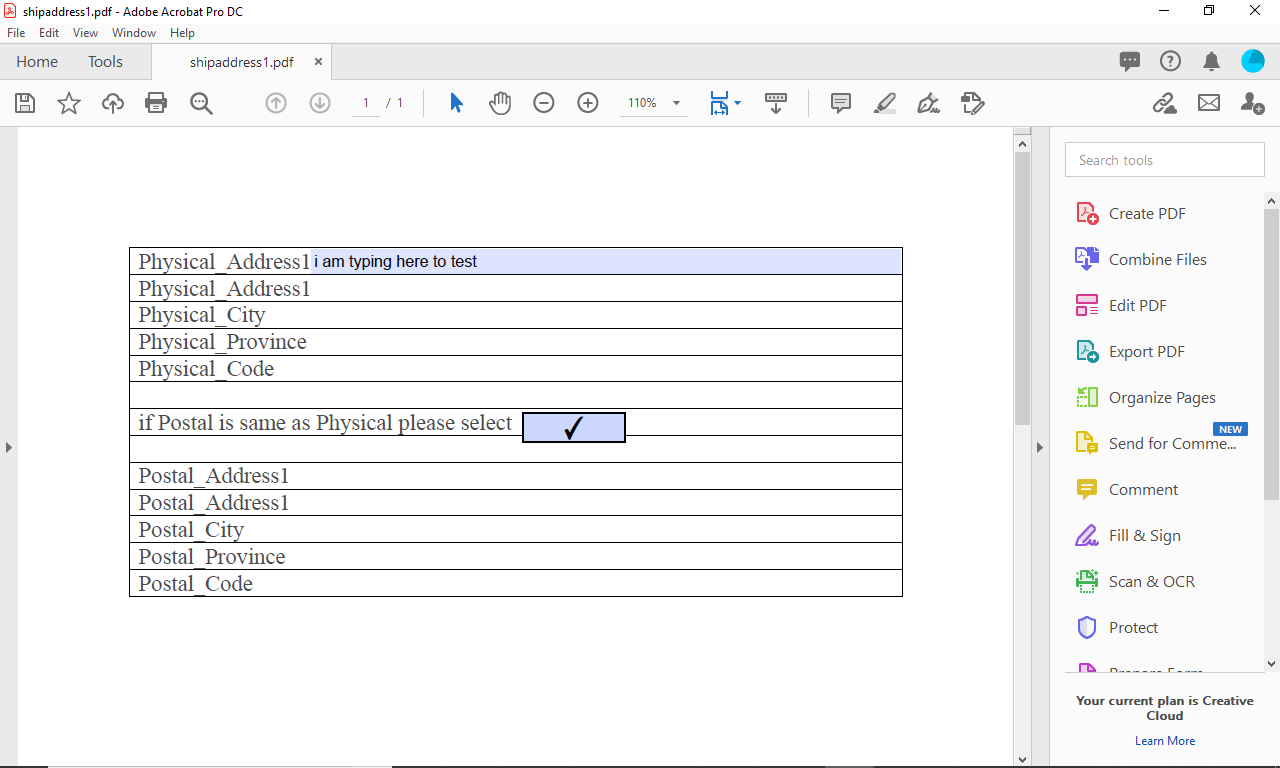The width and height of the screenshot is (1280, 768).
Task: Save the shipaddress1.pdf document
Action: coord(24,103)
